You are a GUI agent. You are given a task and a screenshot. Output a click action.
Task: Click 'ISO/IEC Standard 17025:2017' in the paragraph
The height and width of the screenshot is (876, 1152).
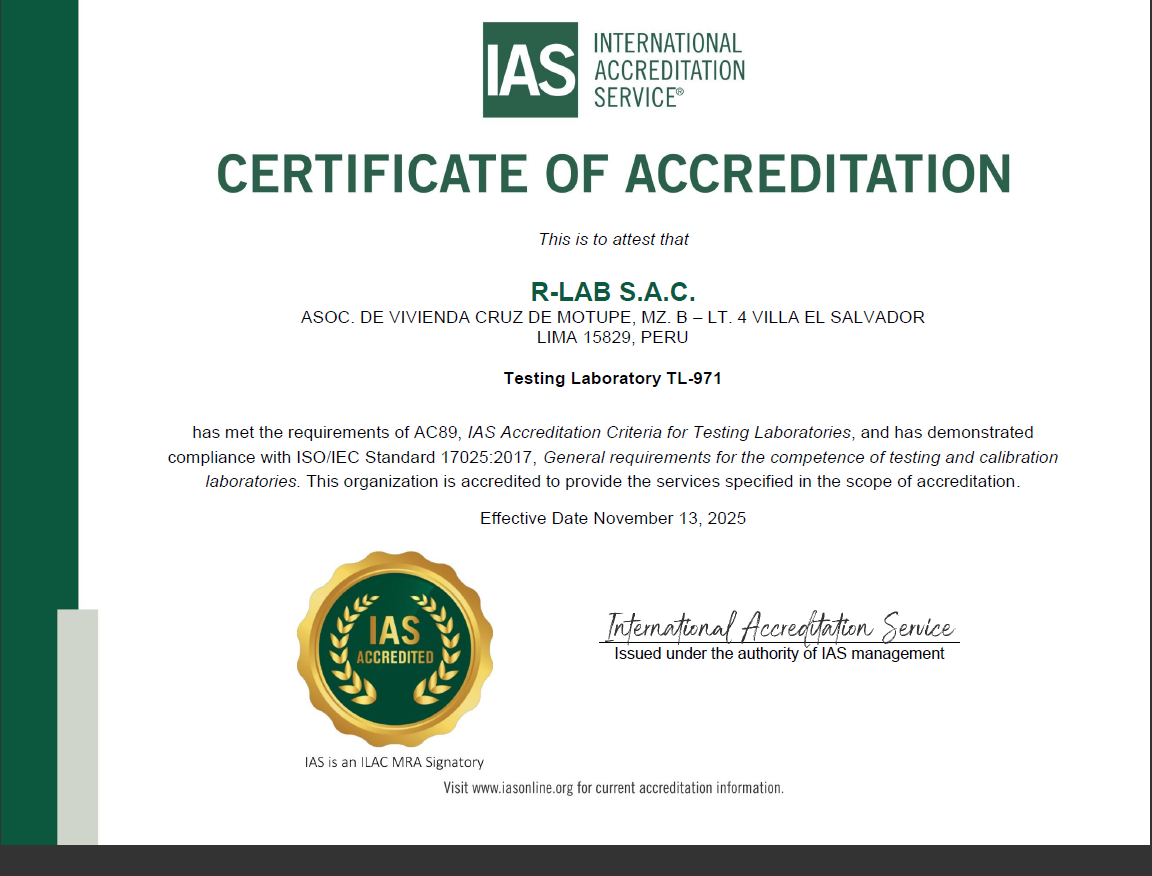coord(414,457)
